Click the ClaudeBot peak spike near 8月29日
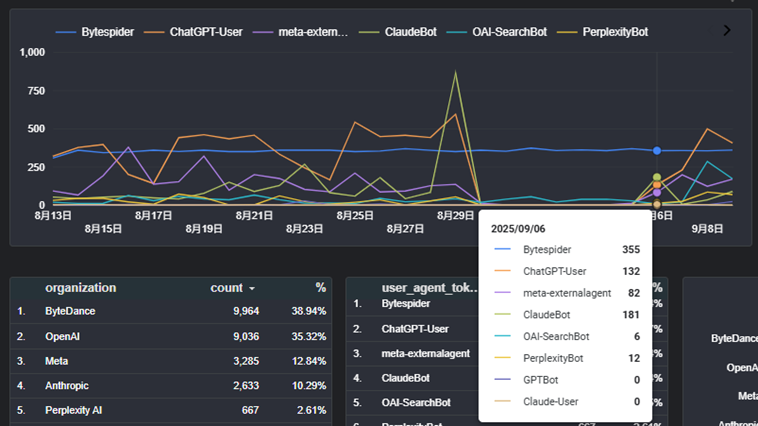This screenshot has width=758, height=426. [456, 73]
